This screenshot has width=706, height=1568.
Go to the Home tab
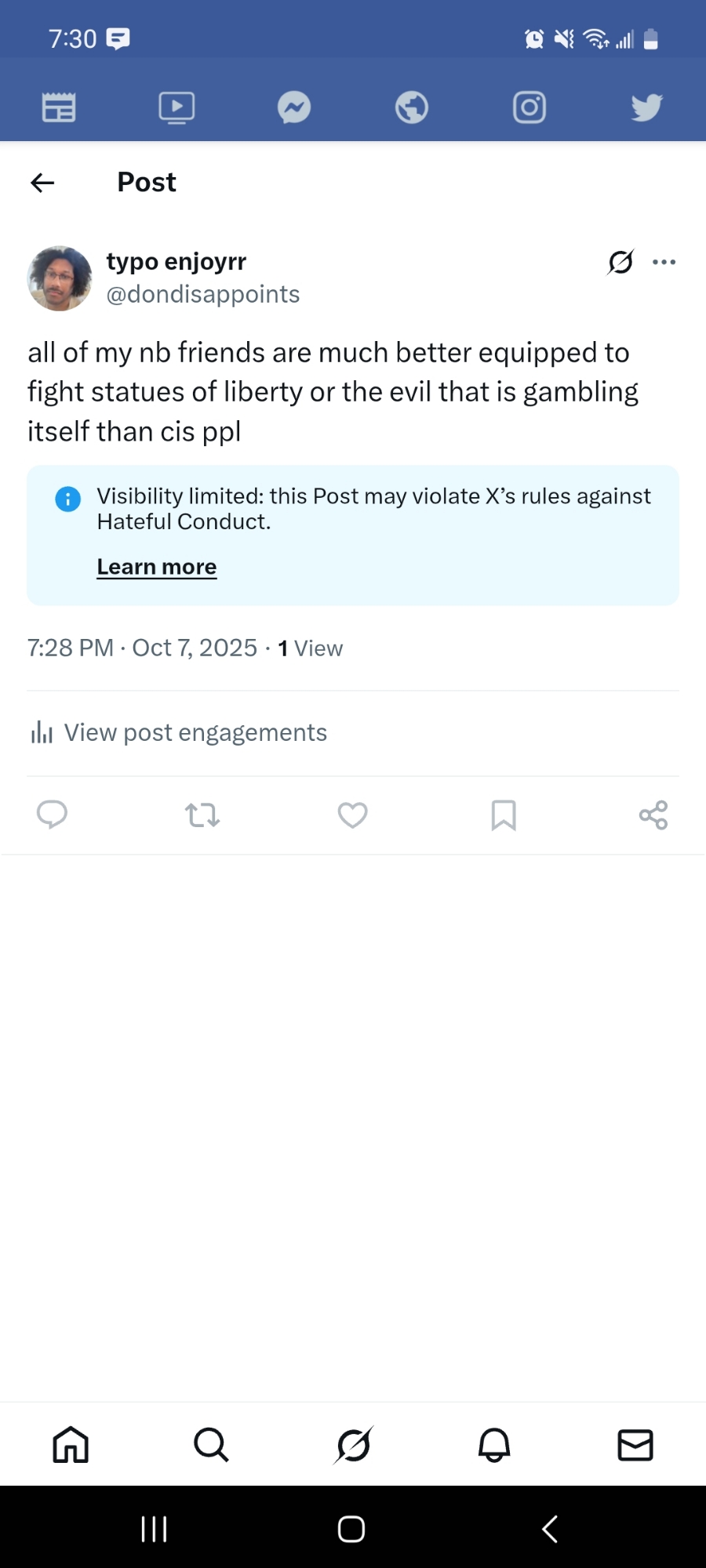(71, 1444)
